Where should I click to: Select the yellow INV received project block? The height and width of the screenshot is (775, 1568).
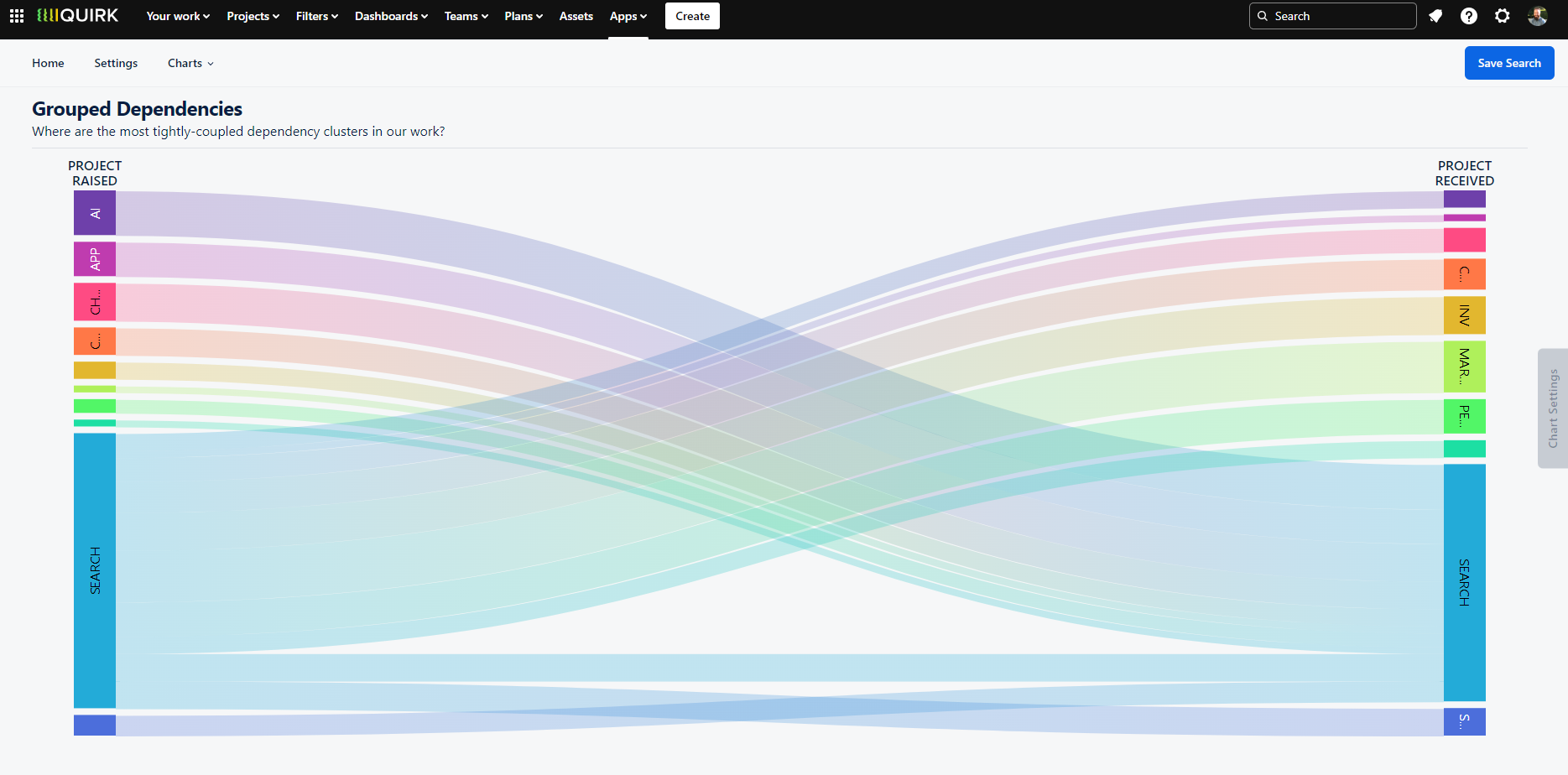click(x=1464, y=315)
